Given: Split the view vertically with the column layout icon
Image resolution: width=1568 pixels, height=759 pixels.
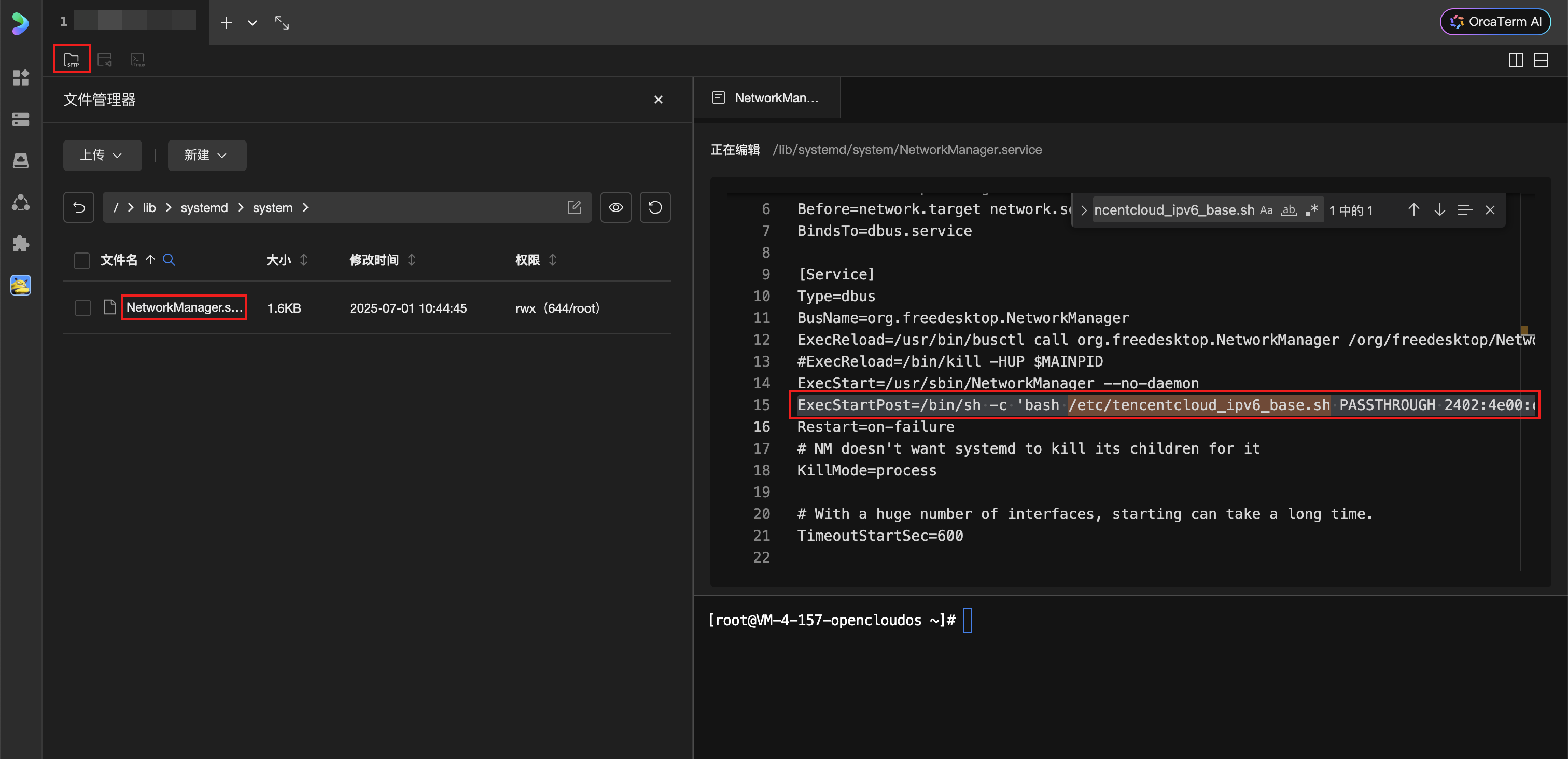Looking at the screenshot, I should 1516,60.
